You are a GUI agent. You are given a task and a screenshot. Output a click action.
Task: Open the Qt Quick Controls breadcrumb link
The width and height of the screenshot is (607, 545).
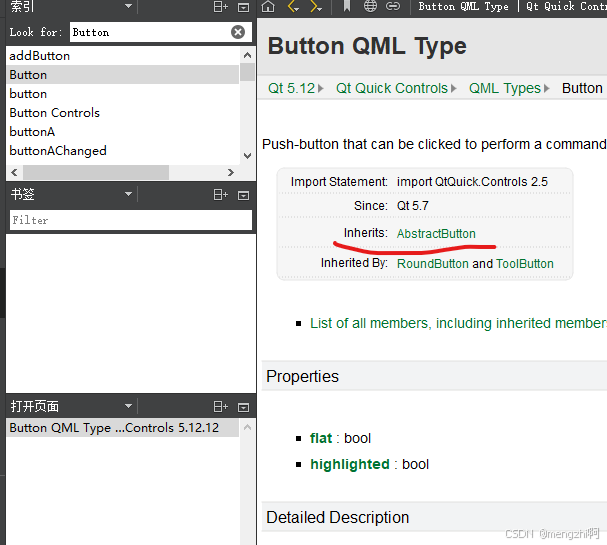pos(392,88)
